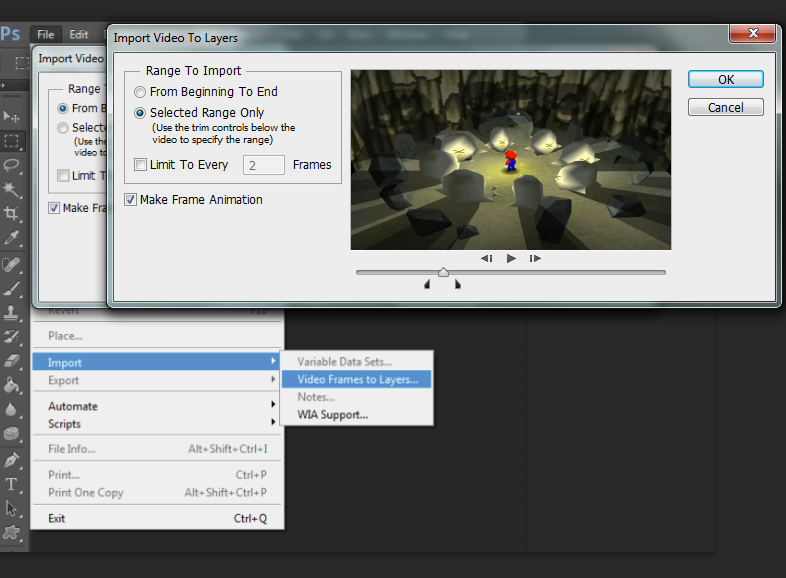Viewport: 786px width, 578px height.
Task: Select the Sponge tool
Action: point(11,433)
